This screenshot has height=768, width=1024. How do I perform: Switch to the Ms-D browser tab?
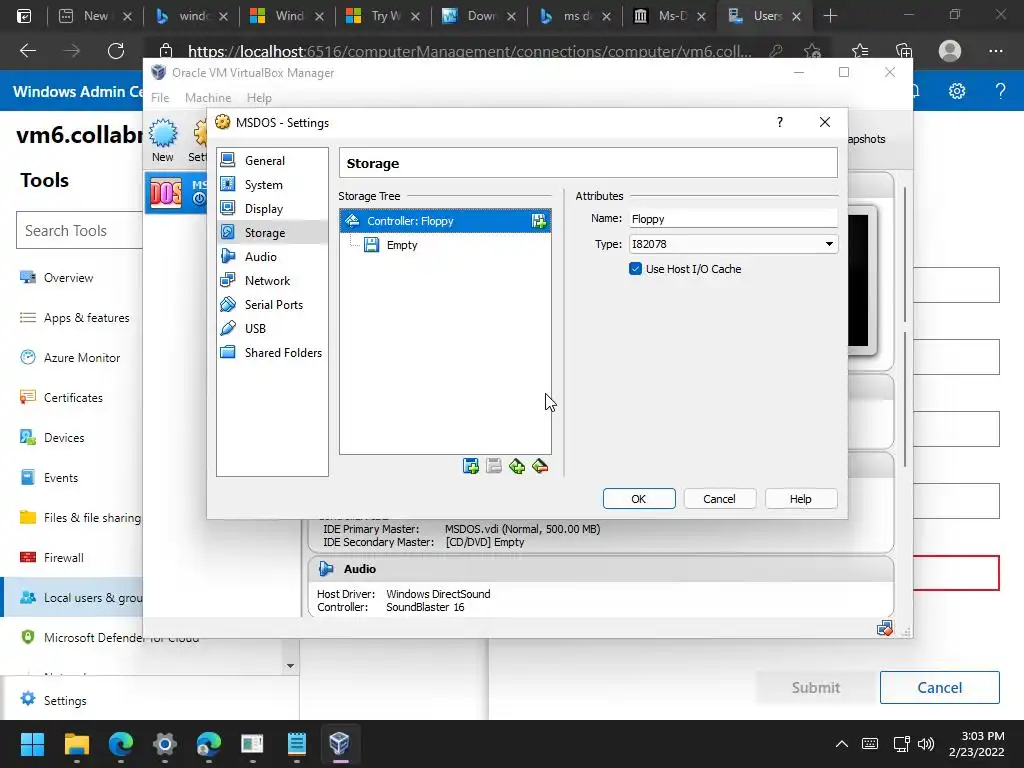coord(669,16)
